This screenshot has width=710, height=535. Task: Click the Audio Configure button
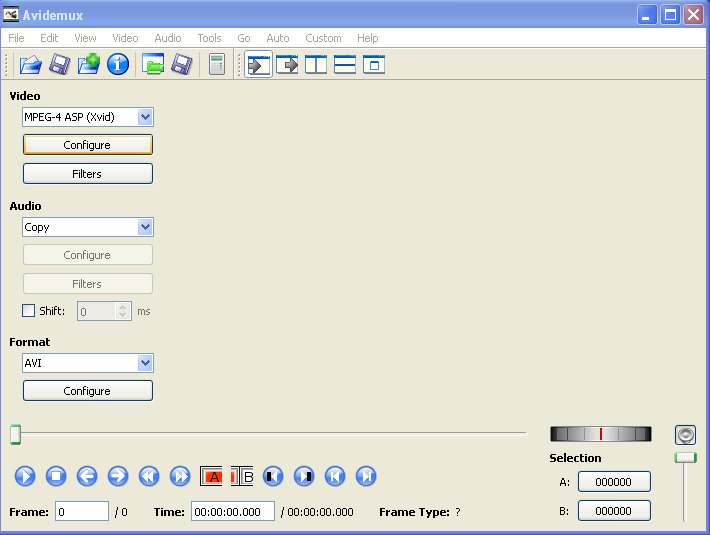(x=88, y=255)
